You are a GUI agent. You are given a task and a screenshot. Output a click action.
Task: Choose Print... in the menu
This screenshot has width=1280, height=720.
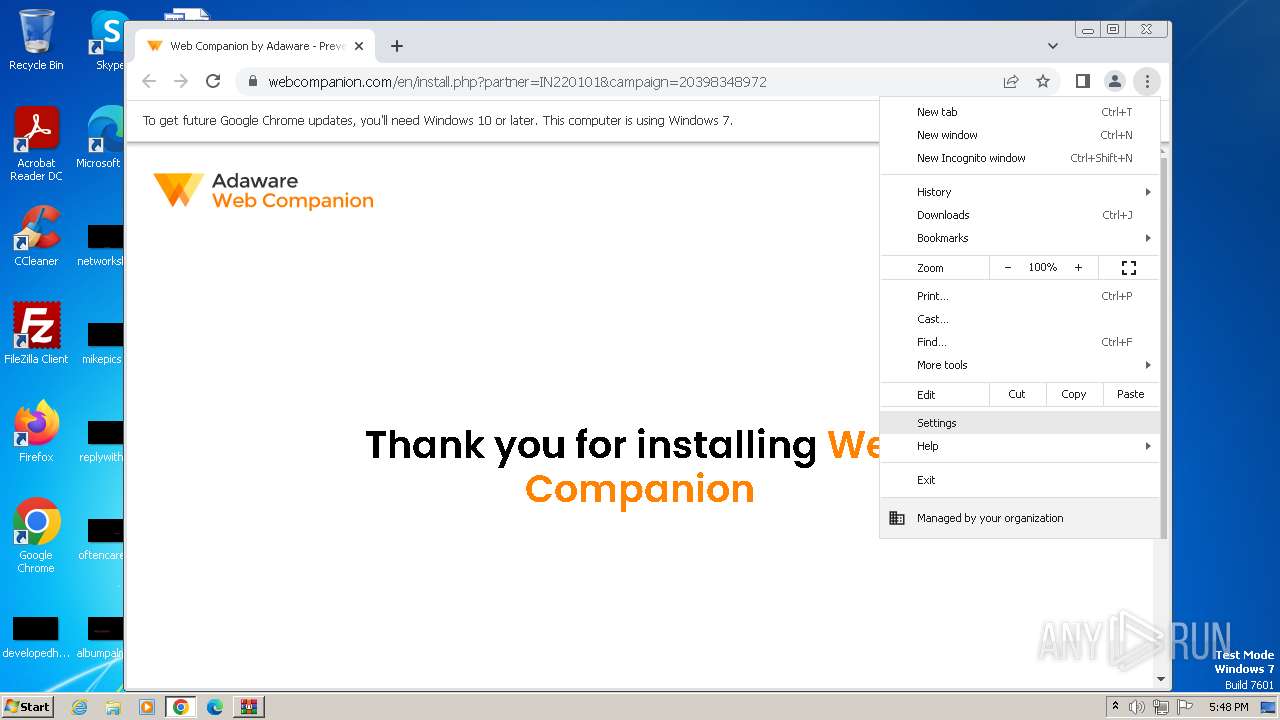click(1020, 296)
